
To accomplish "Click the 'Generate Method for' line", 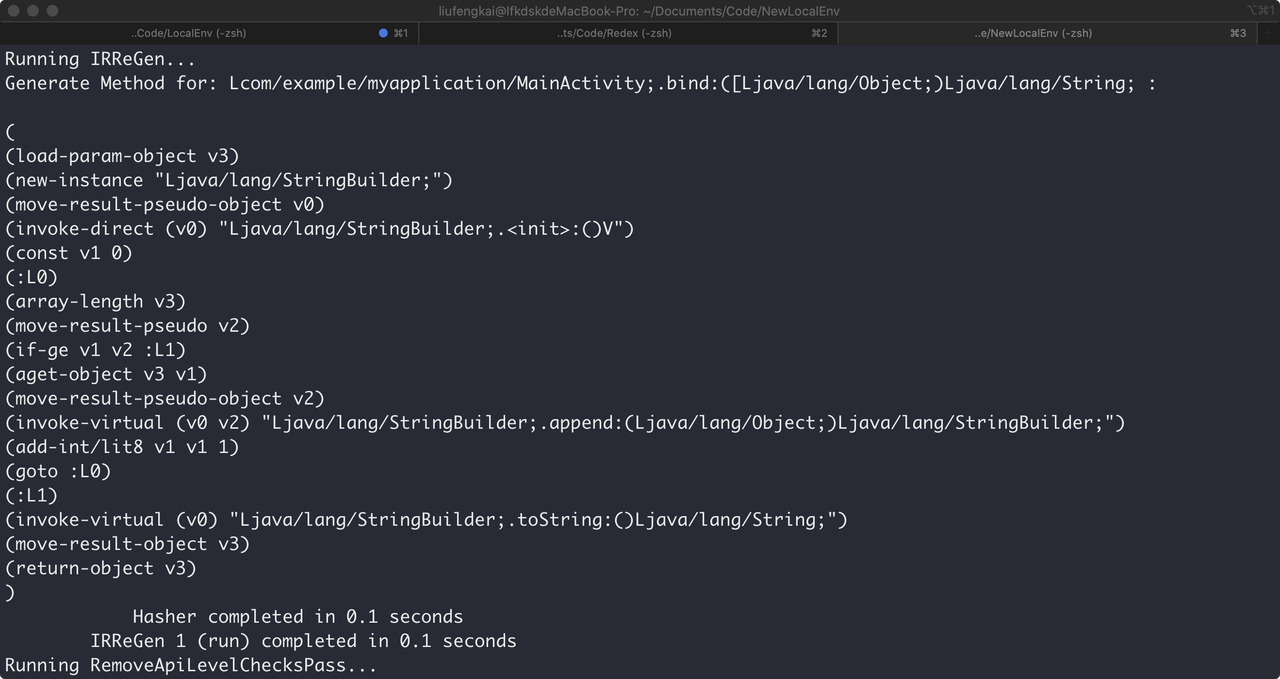I will (580, 83).
